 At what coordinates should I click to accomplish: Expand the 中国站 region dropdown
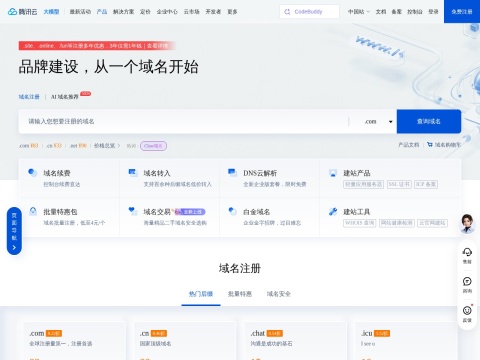359,12
